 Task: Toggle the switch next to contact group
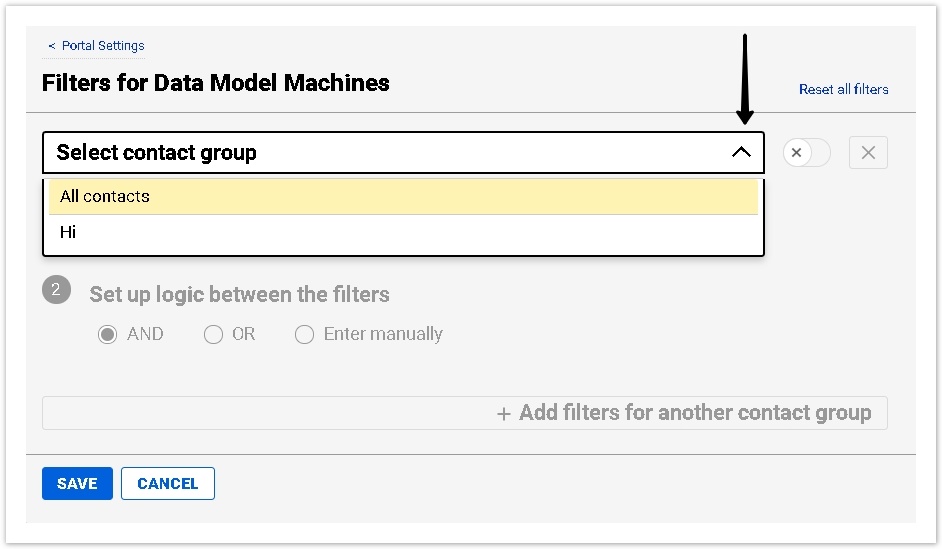(x=806, y=153)
